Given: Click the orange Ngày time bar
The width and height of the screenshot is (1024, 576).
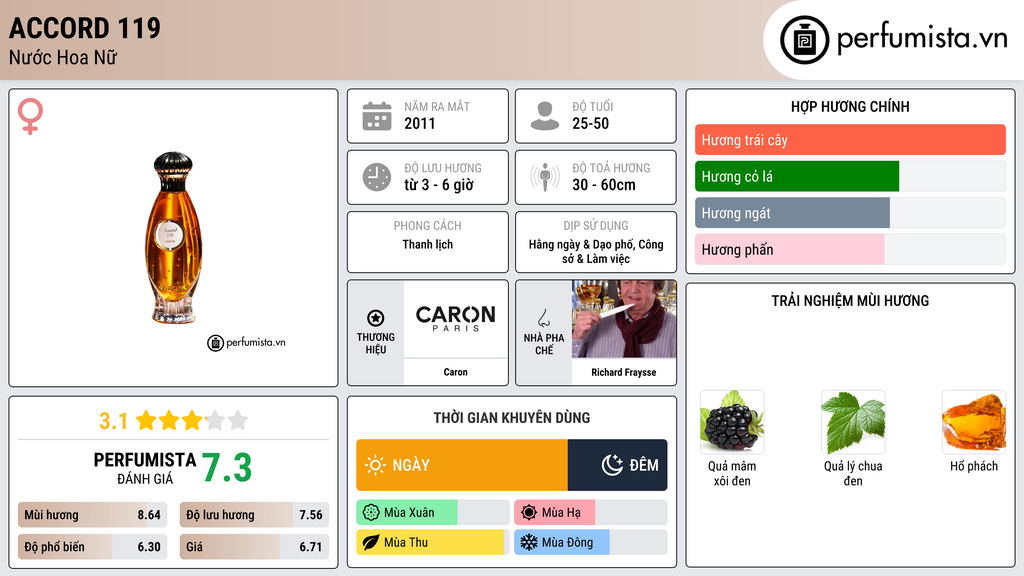Looking at the screenshot, I should pyautogui.click(x=462, y=465).
